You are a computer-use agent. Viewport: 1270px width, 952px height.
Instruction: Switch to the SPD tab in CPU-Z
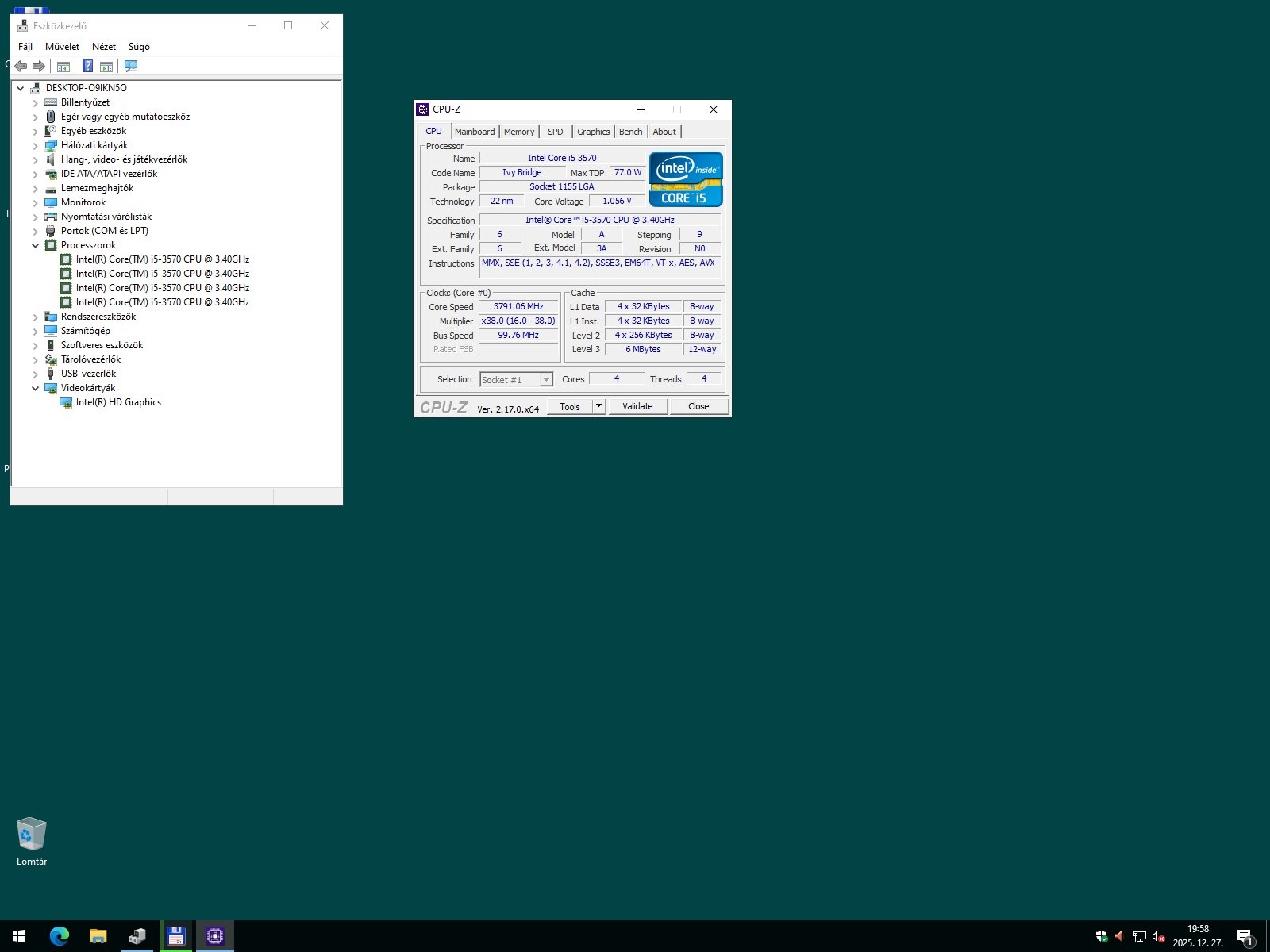pos(556,132)
